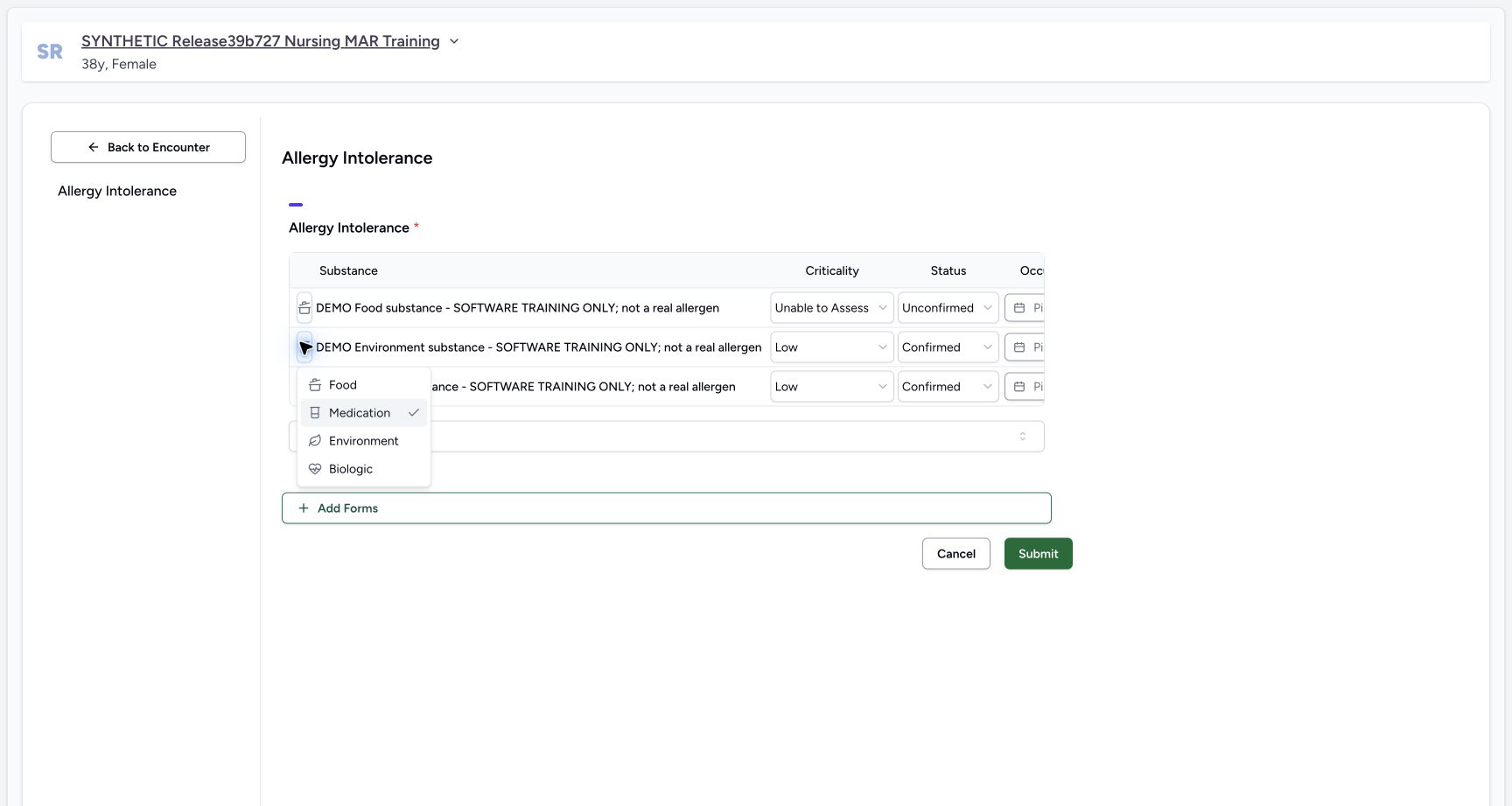Click DEMO Environment substance text
1512x806 pixels.
click(538, 347)
